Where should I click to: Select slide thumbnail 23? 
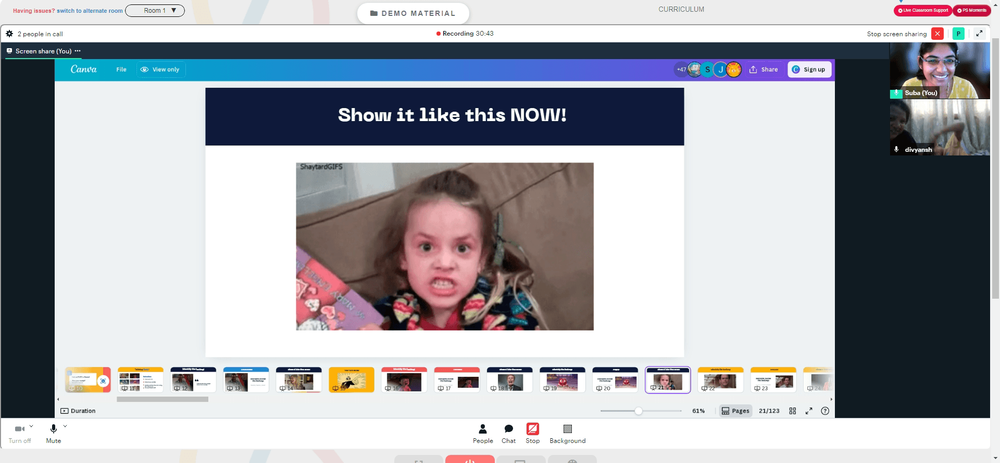(774, 379)
